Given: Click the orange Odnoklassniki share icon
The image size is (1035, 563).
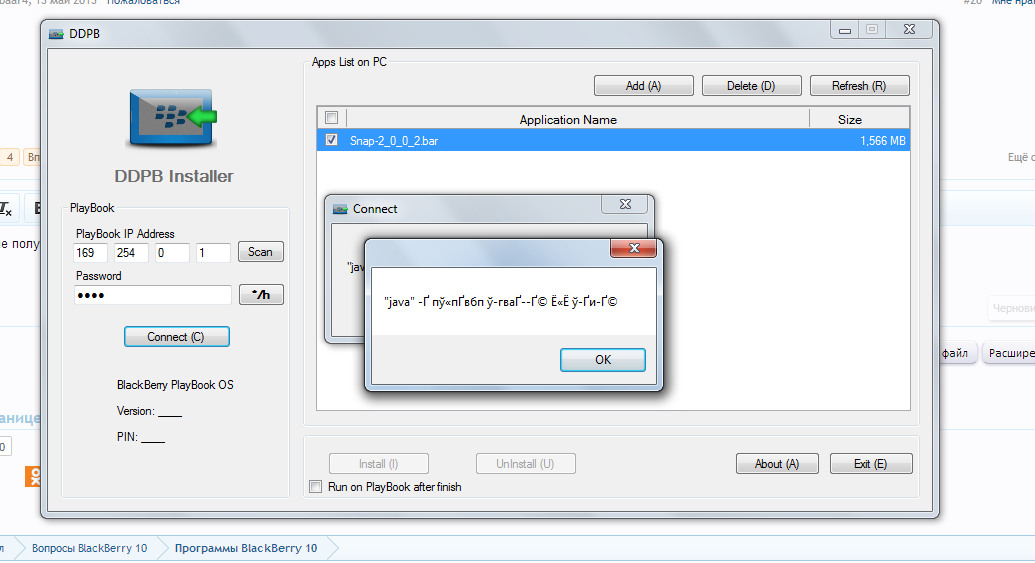Looking at the screenshot, I should [32, 476].
